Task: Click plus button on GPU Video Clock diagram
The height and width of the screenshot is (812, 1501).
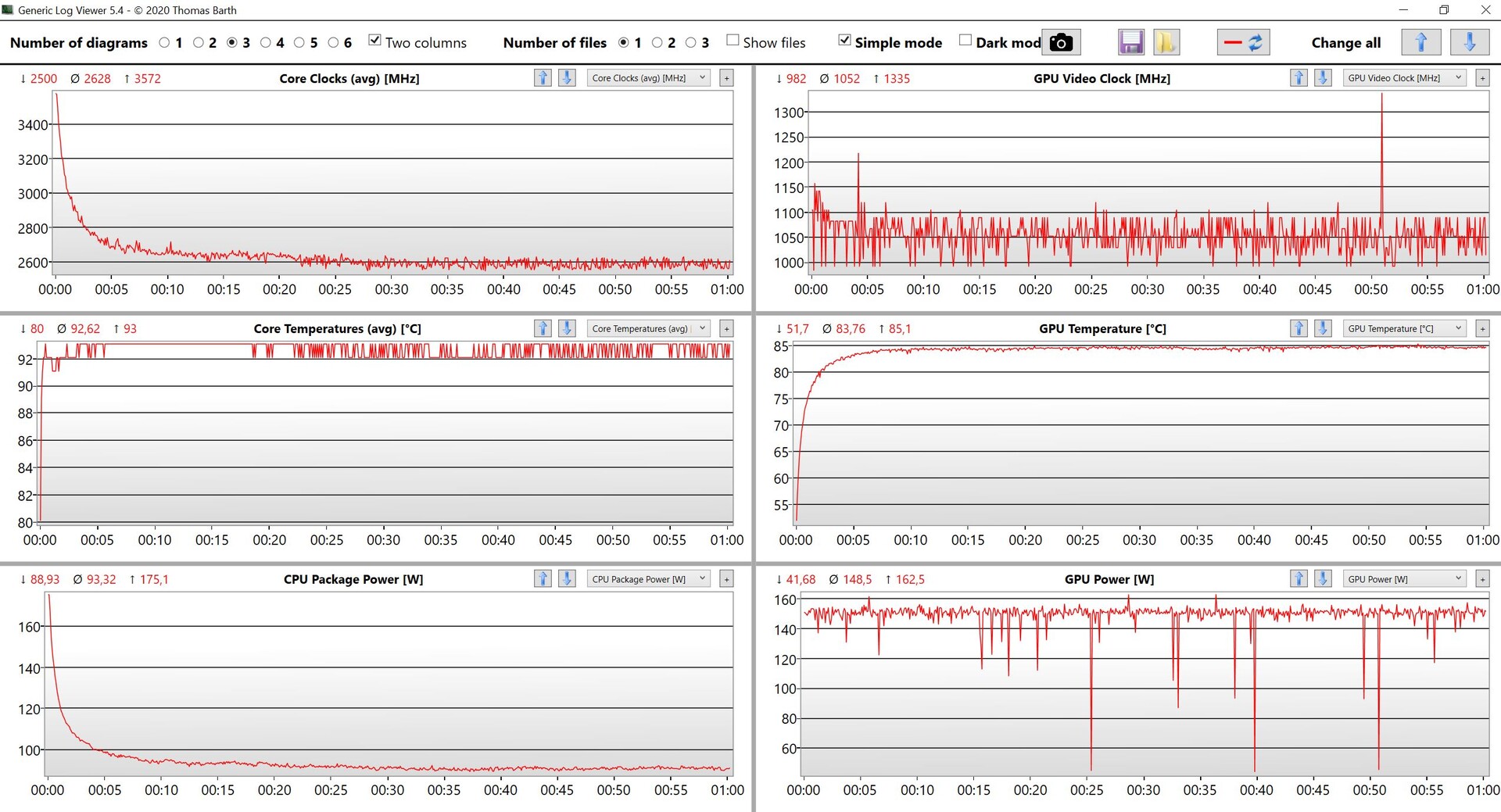Action: (1482, 78)
